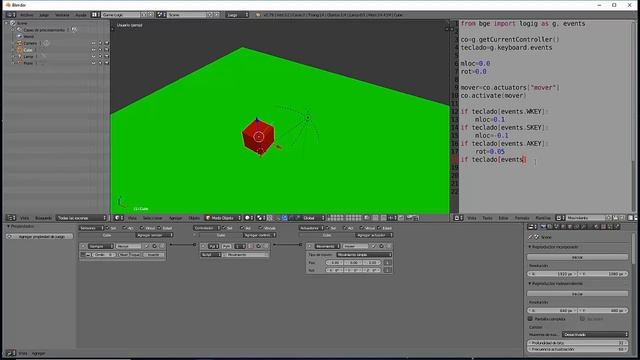The image size is (640, 360).
Task: Delete the mover actuator with X icon
Action: 389,246
